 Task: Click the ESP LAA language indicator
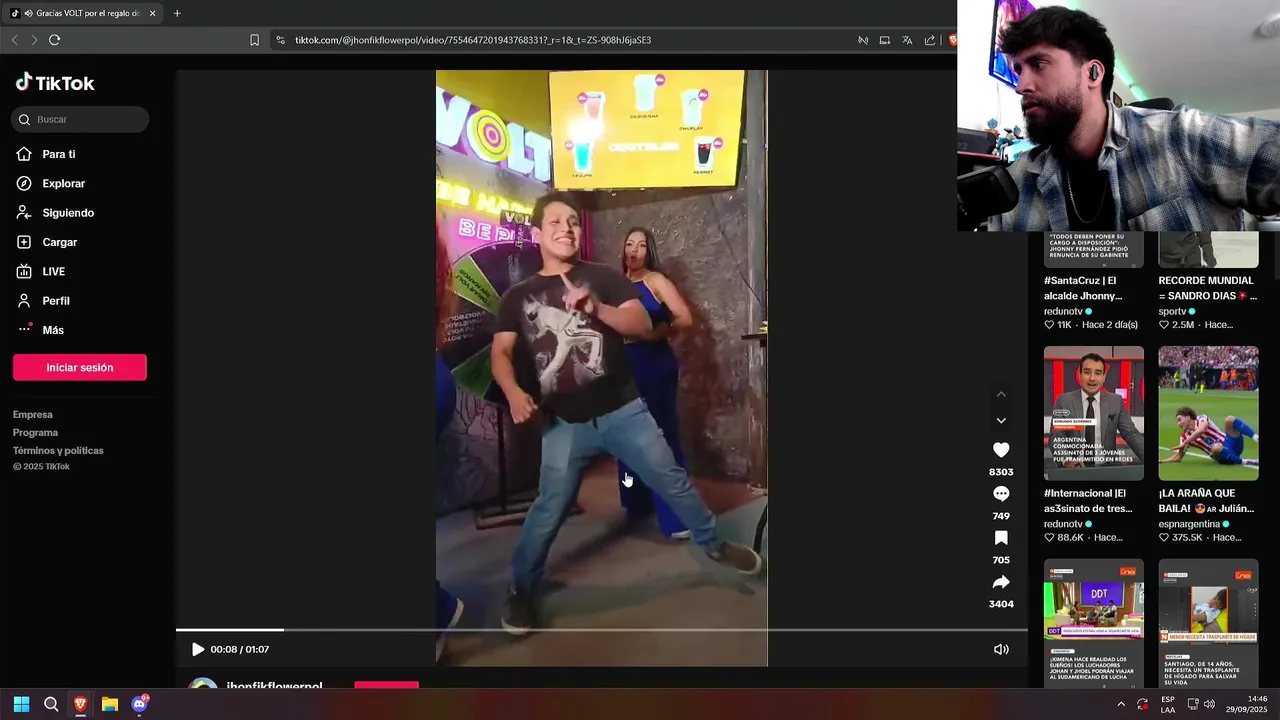[x=1168, y=704]
